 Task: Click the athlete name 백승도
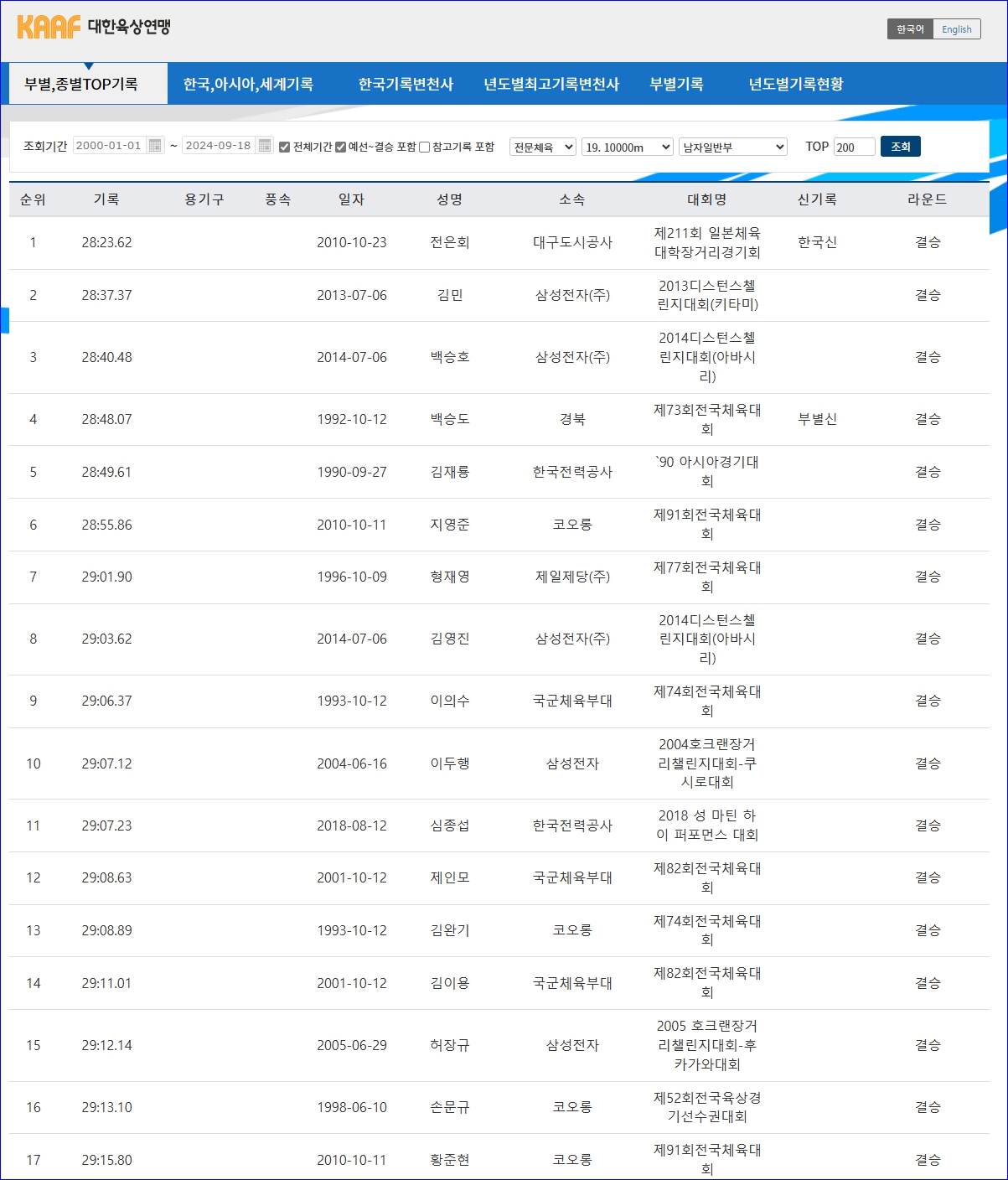(450, 420)
